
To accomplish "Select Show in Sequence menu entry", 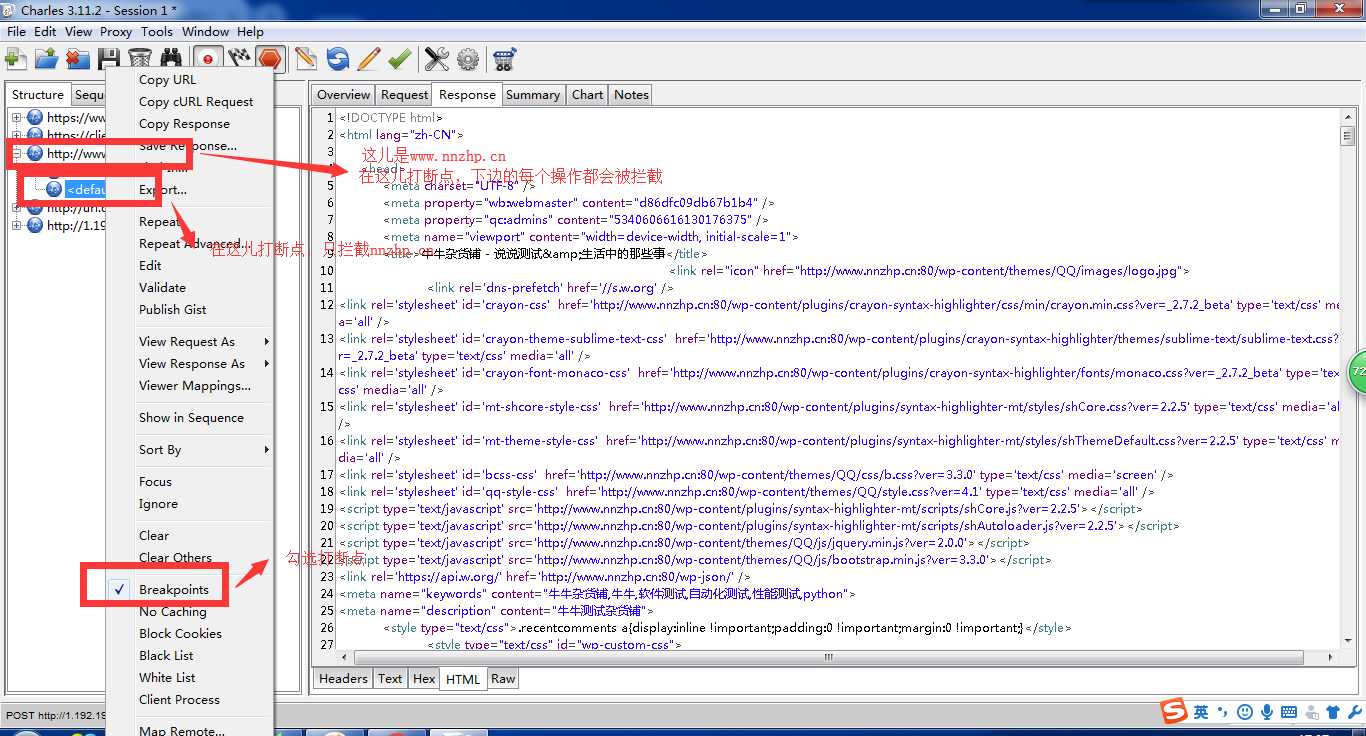I will tap(191, 417).
